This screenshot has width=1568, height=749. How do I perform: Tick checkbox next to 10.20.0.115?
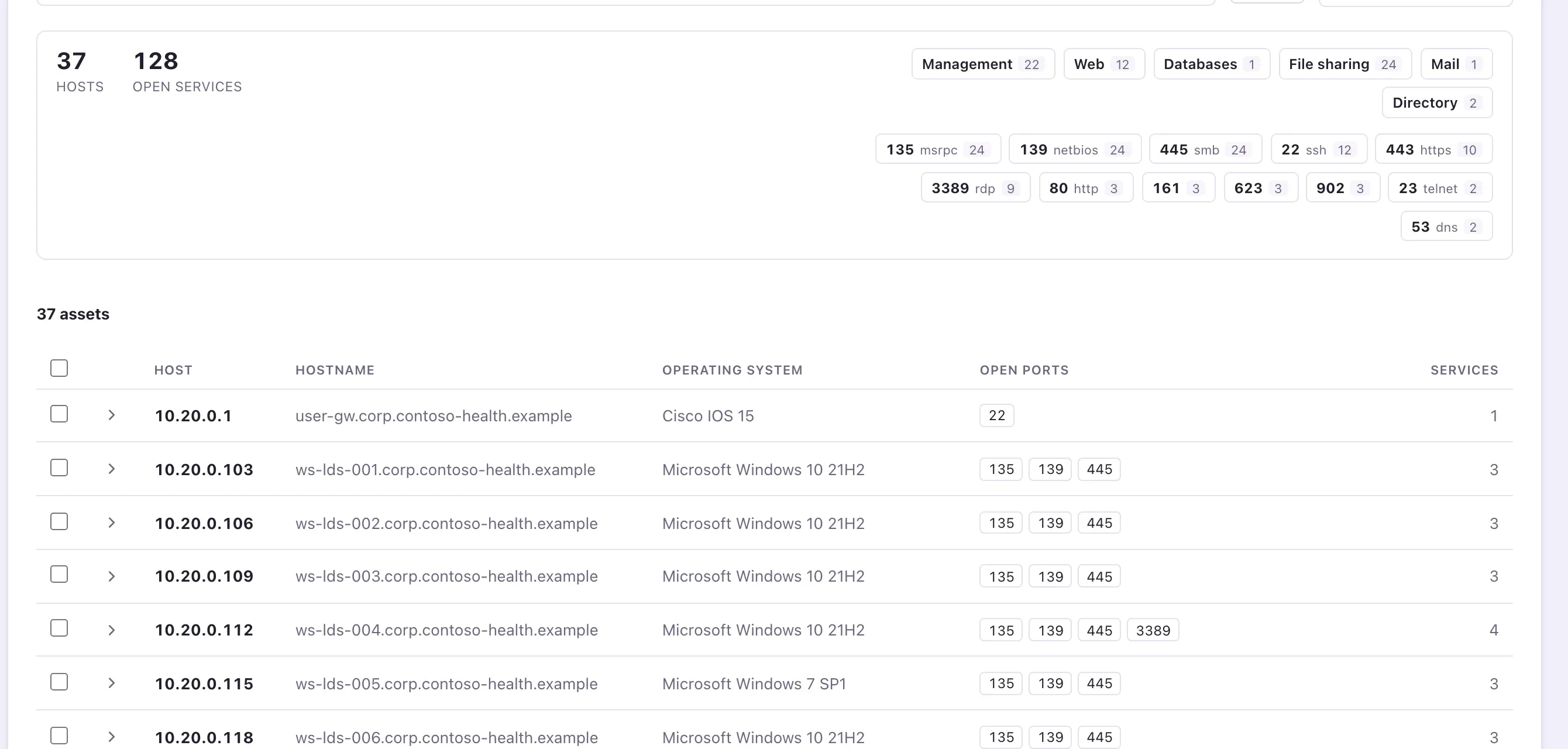[x=59, y=682]
